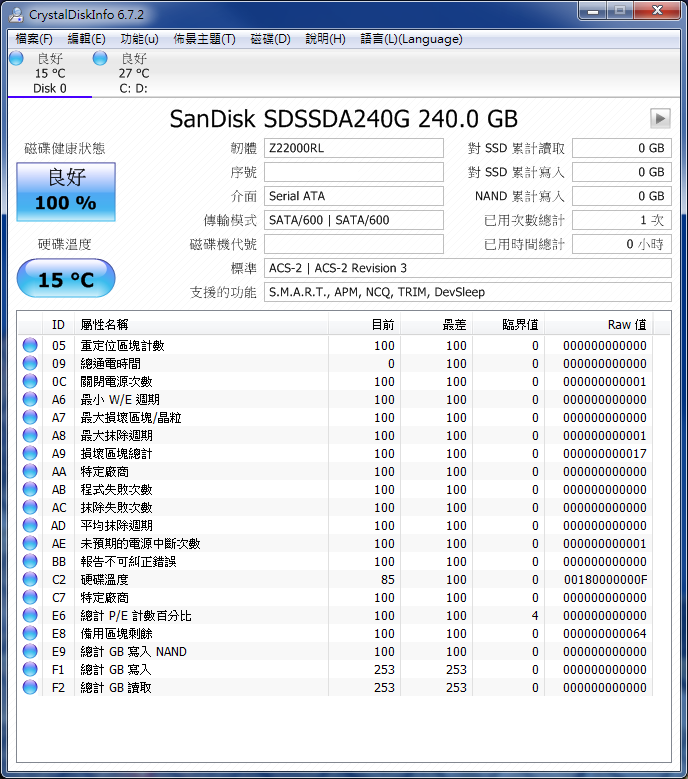
Task: Open the 功能(u) menu
Action: tap(140, 39)
